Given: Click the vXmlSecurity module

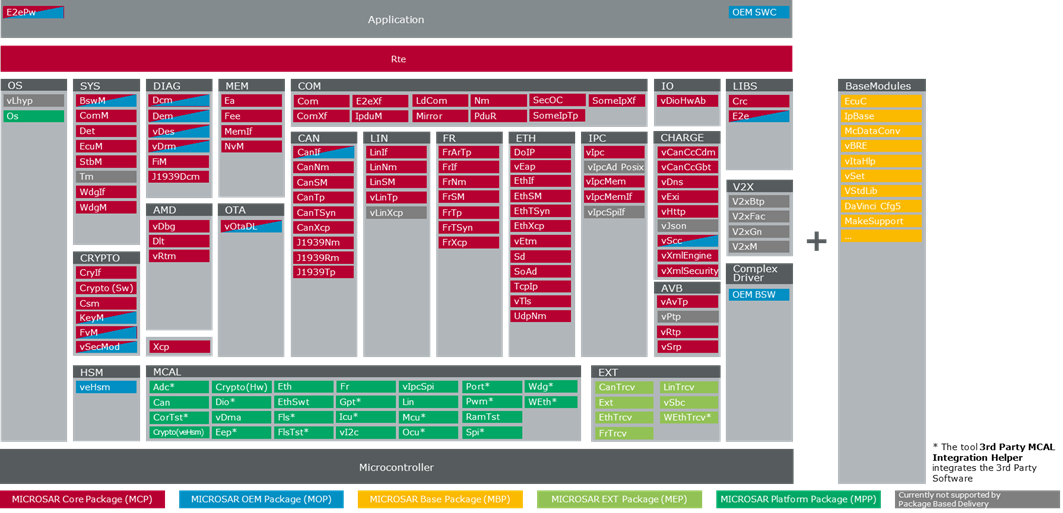Looking at the screenshot, I should pyautogui.click(x=687, y=271).
